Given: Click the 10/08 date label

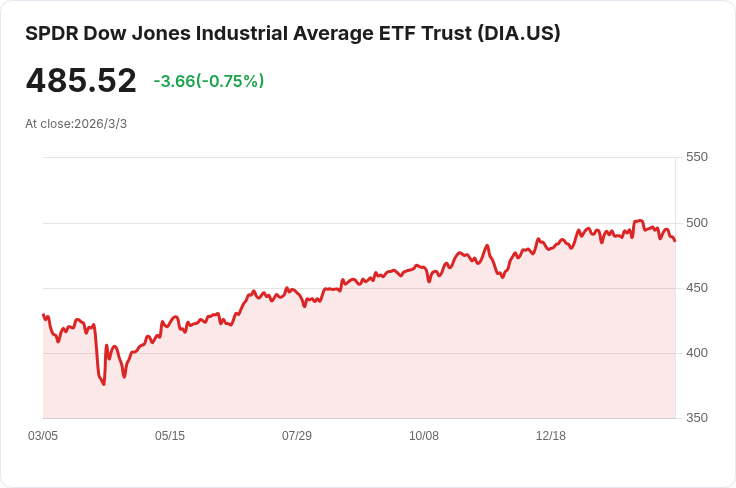Looking at the screenshot, I should click(424, 436).
